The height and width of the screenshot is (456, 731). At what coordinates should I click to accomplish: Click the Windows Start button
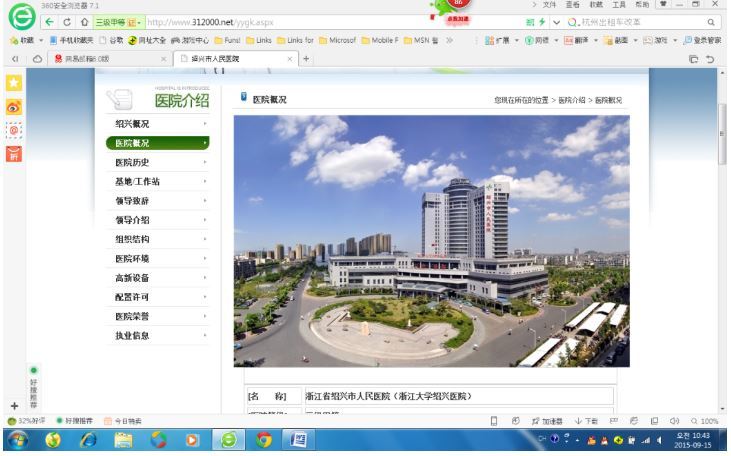pos(18,440)
